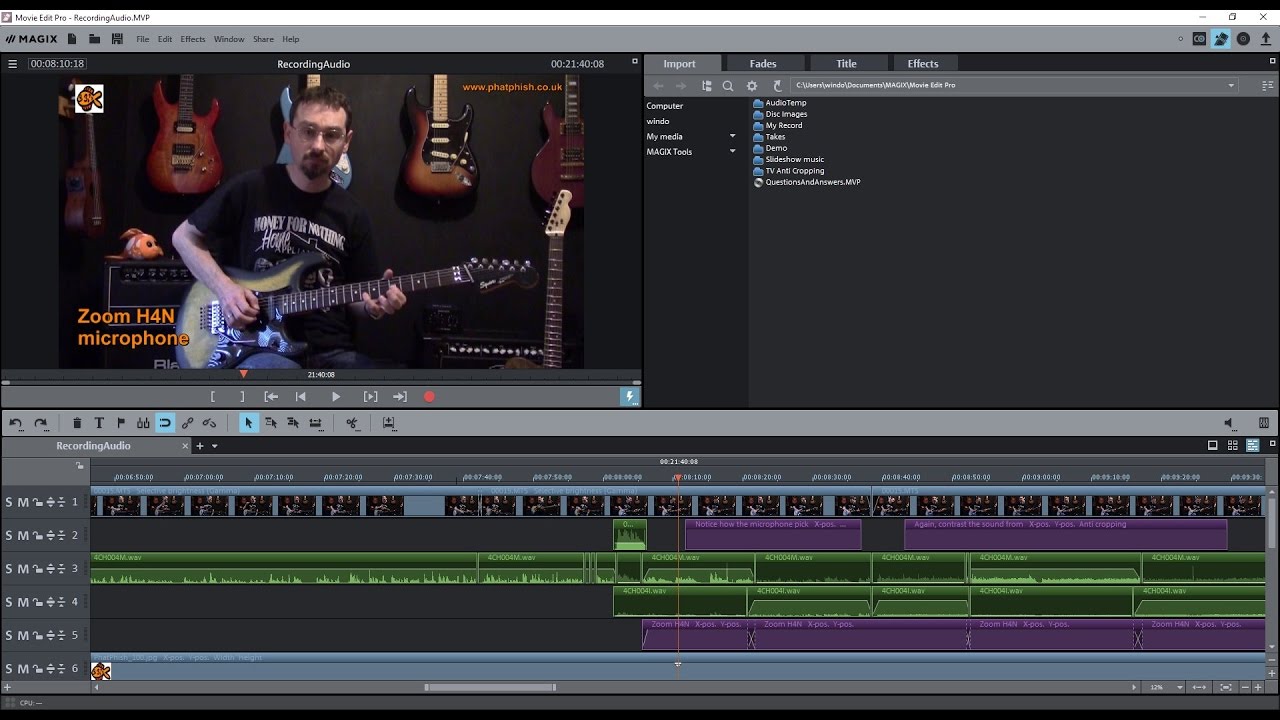Click the trash can delete tool
The width and height of the screenshot is (1280, 720).
(77, 423)
